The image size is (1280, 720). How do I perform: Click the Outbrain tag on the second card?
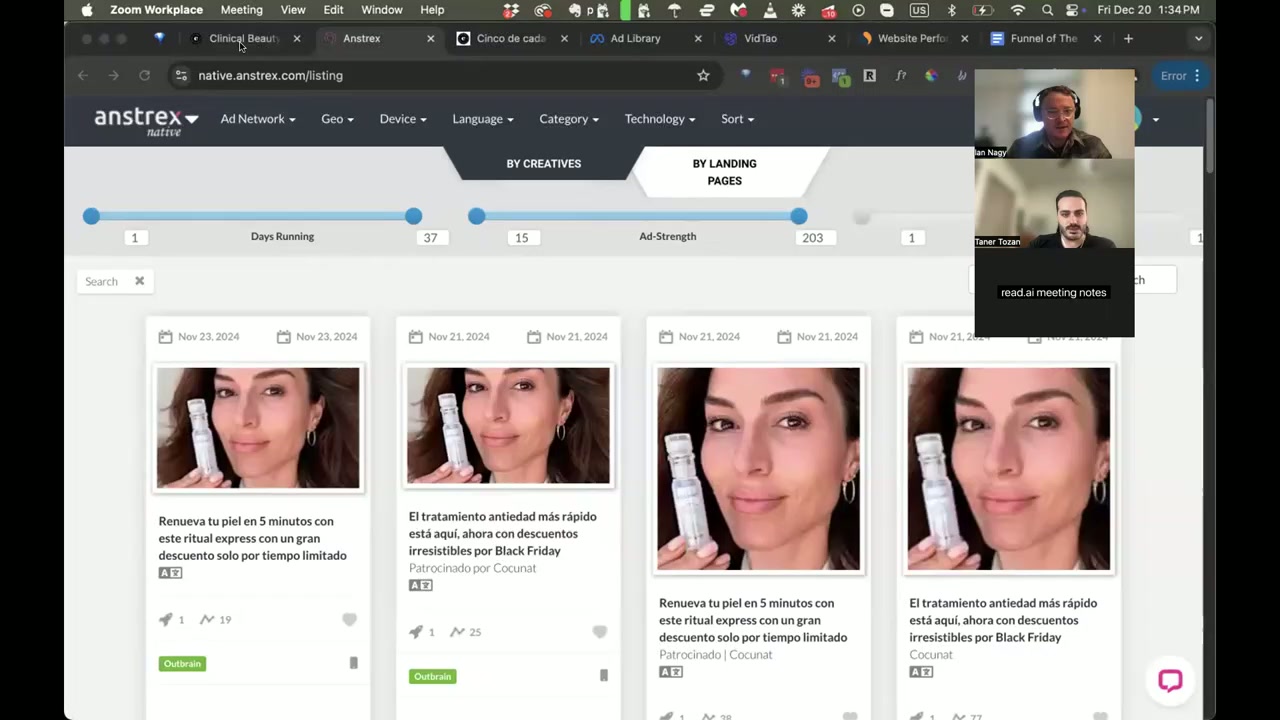click(432, 676)
